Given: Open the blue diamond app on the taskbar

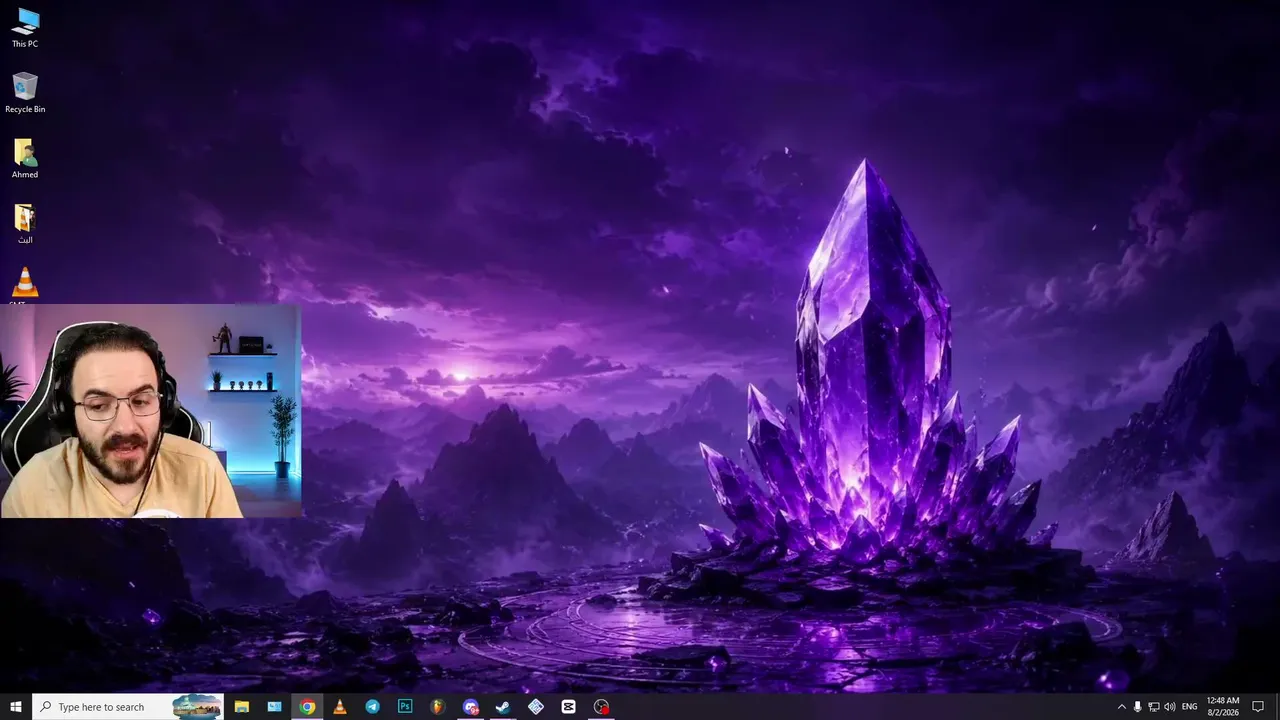Looking at the screenshot, I should pyautogui.click(x=536, y=707).
